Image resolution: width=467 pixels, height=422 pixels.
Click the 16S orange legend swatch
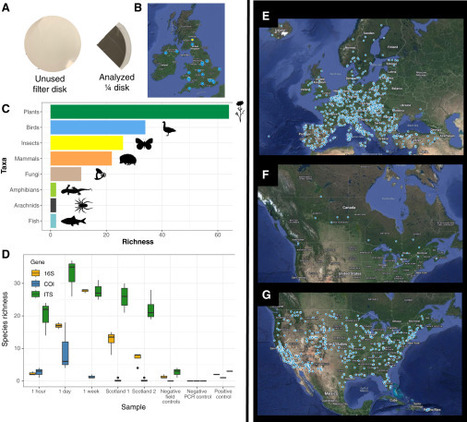[x=36, y=273]
